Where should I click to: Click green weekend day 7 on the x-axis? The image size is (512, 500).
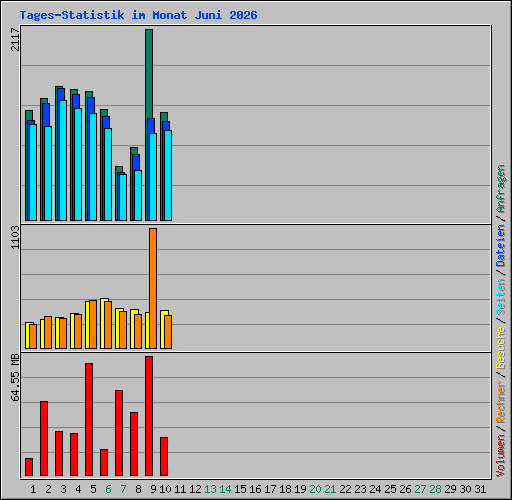pos(123,489)
